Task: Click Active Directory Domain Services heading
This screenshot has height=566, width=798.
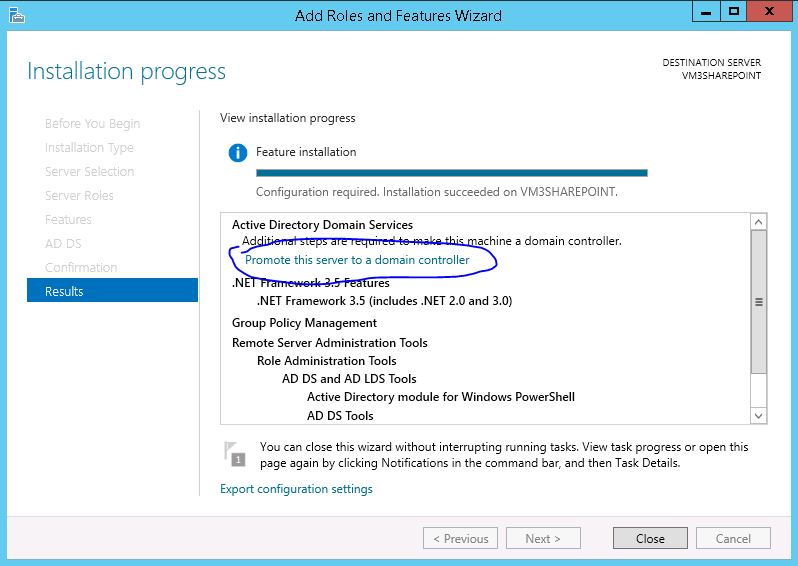Action: (322, 224)
